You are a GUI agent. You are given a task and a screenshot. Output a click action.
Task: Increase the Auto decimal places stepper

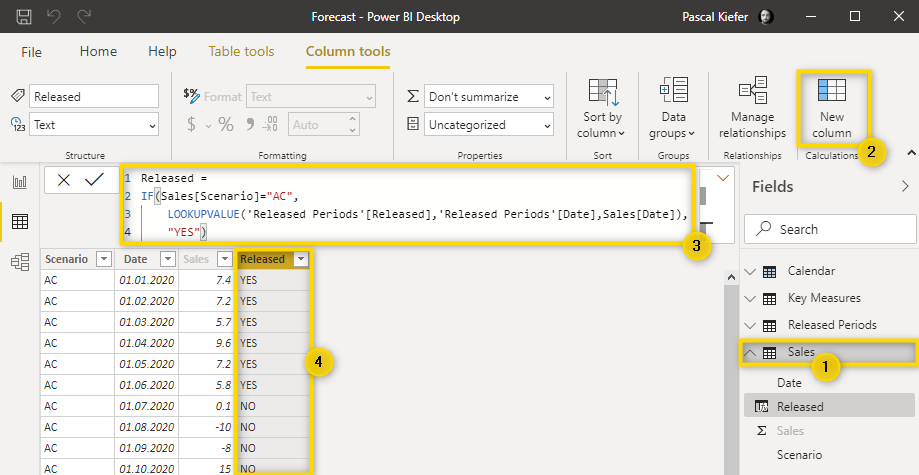point(352,118)
